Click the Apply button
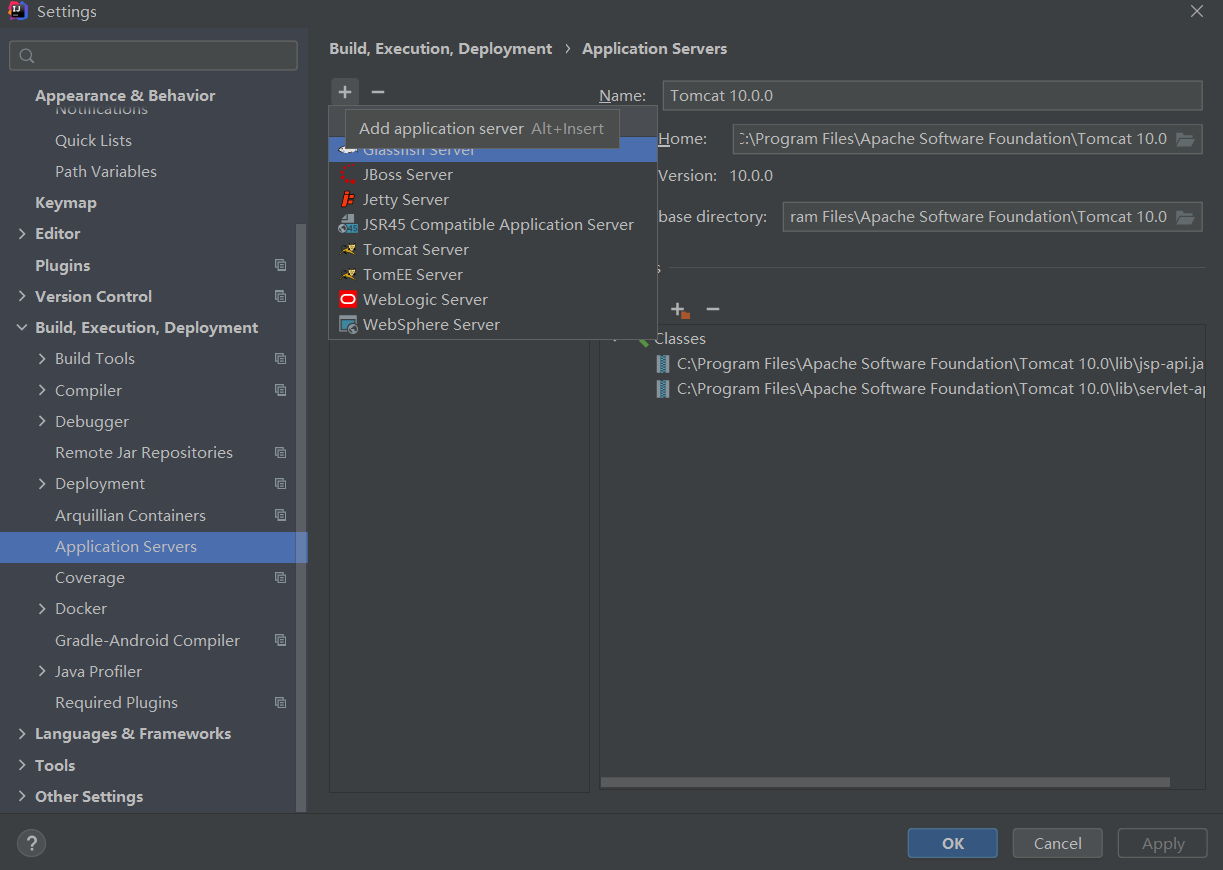Image resolution: width=1223 pixels, height=870 pixels. 1163,843
